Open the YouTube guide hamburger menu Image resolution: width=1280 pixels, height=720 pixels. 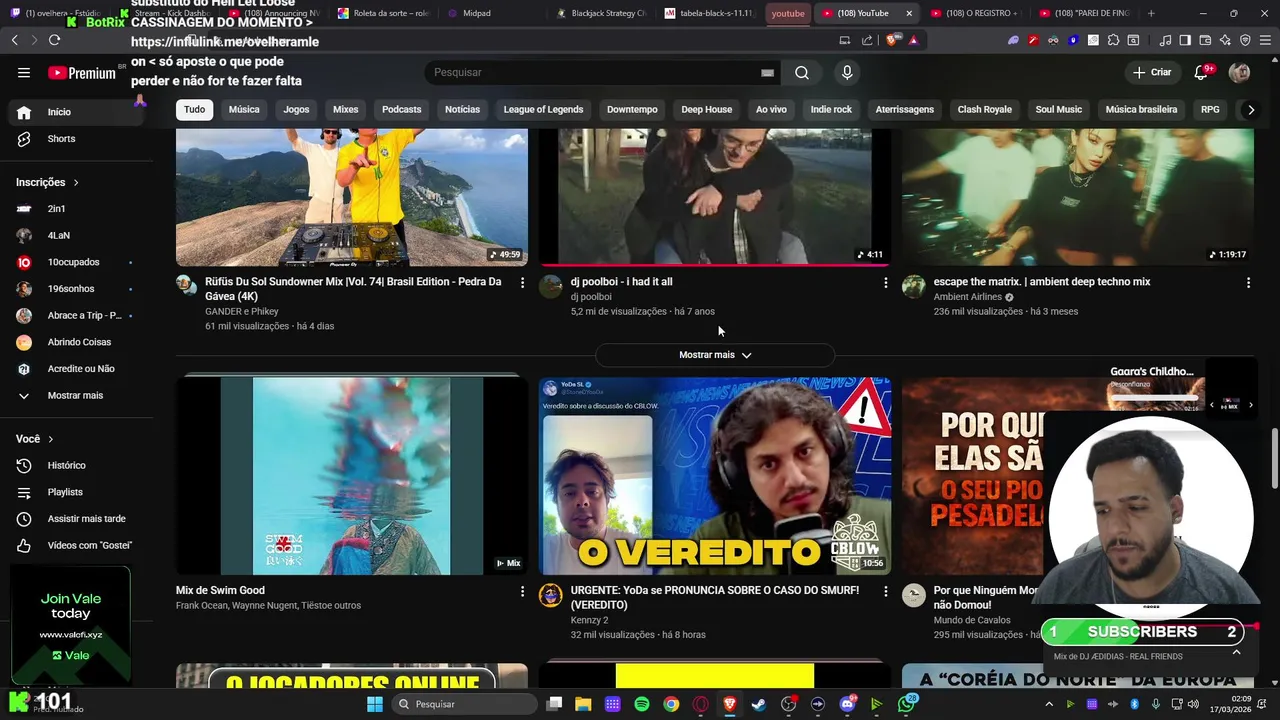24,72
